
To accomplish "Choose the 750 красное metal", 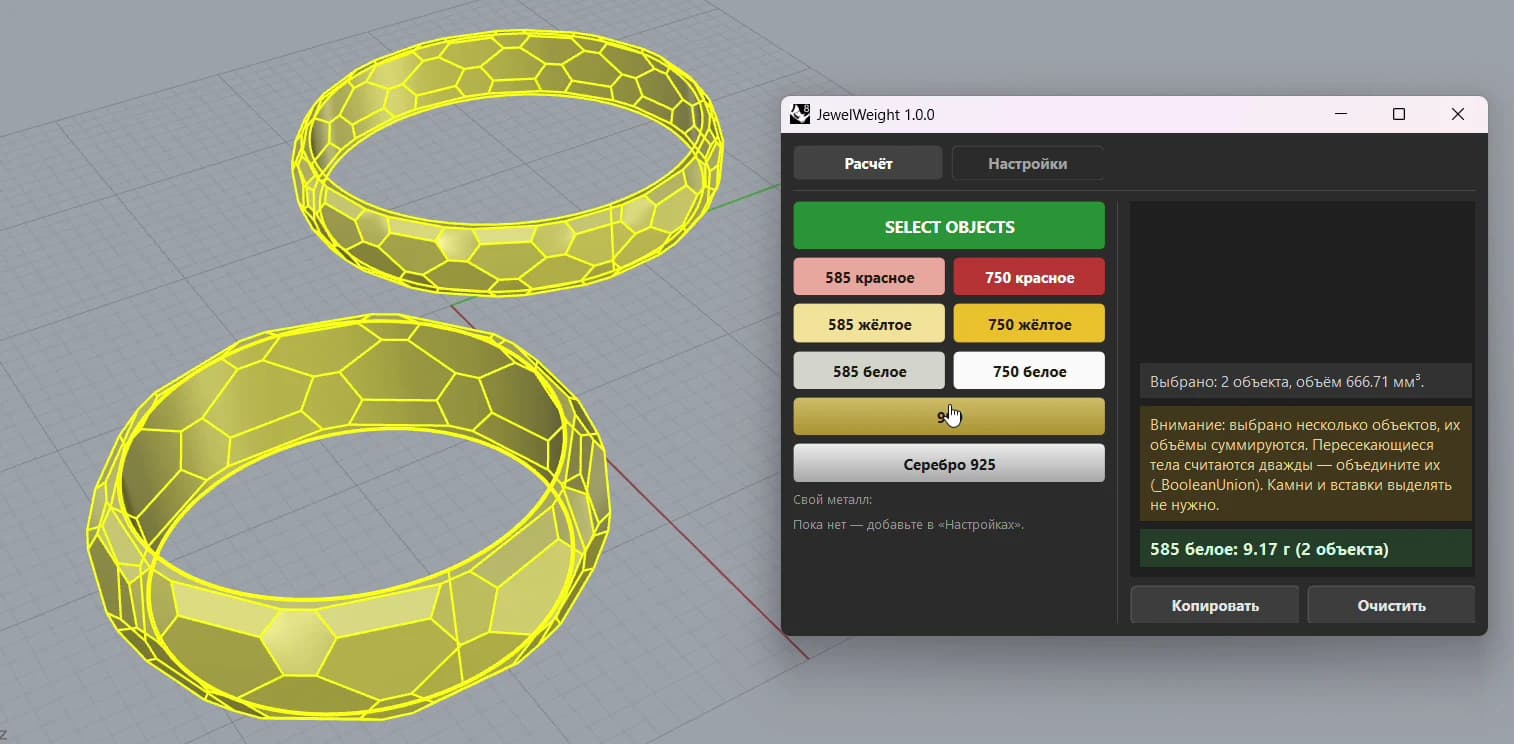I will click(1029, 277).
